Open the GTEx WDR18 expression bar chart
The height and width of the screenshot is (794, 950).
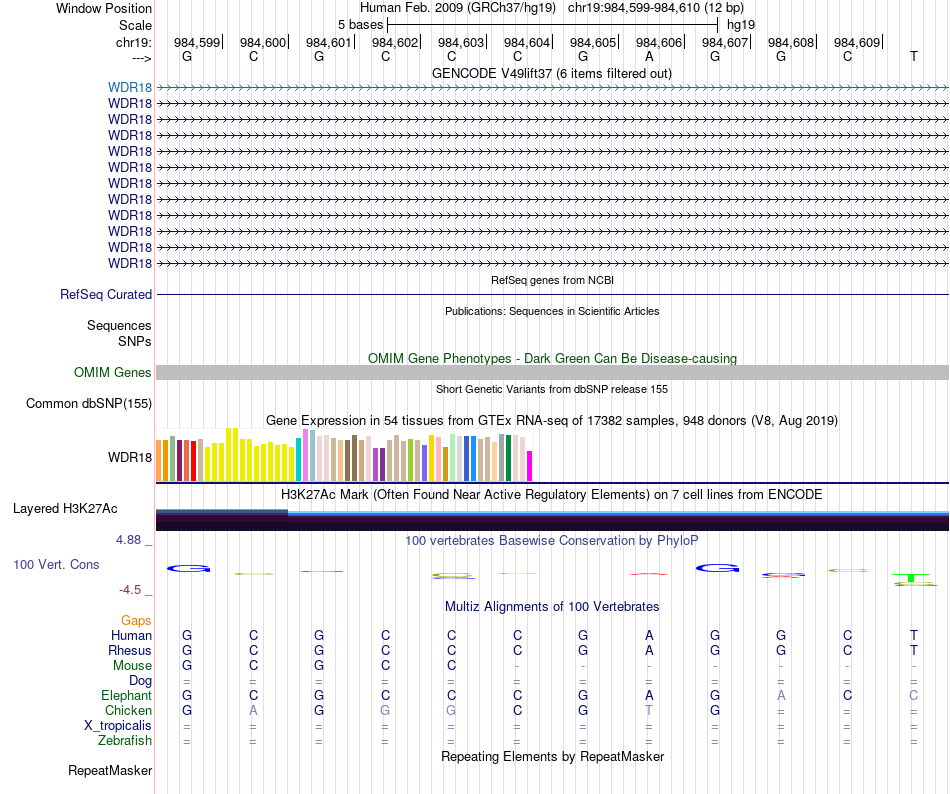point(344,455)
